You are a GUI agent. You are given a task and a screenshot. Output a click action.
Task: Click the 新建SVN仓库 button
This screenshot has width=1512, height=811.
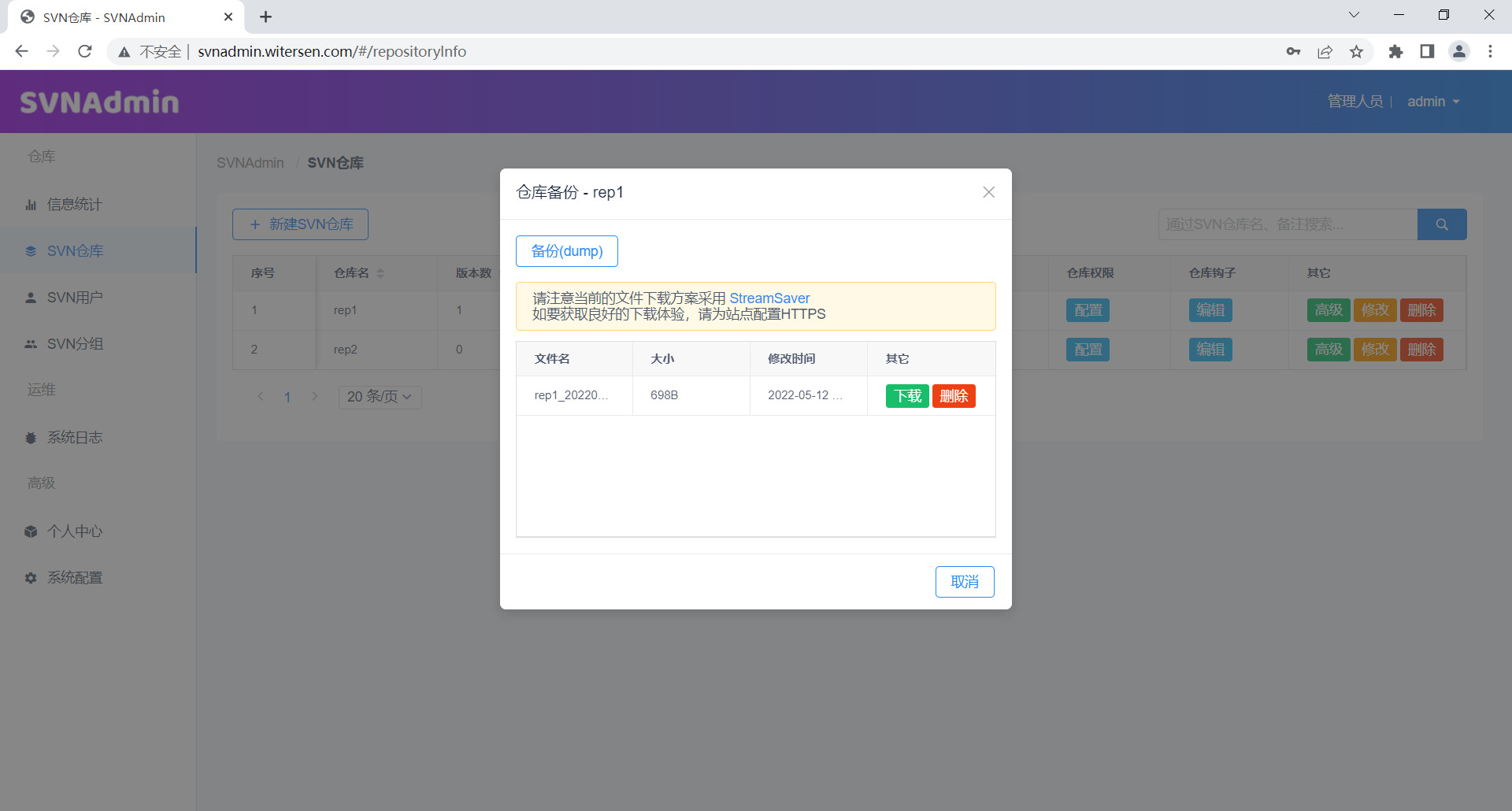(300, 224)
